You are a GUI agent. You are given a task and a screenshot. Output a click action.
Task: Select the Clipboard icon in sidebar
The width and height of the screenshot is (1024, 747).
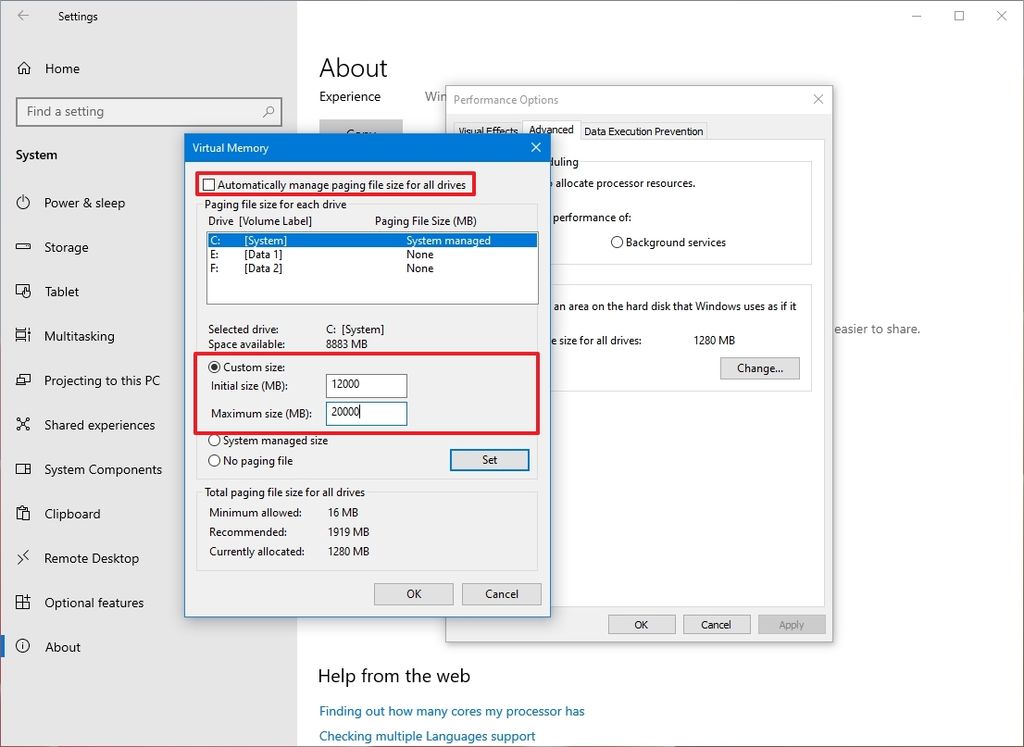tap(24, 513)
